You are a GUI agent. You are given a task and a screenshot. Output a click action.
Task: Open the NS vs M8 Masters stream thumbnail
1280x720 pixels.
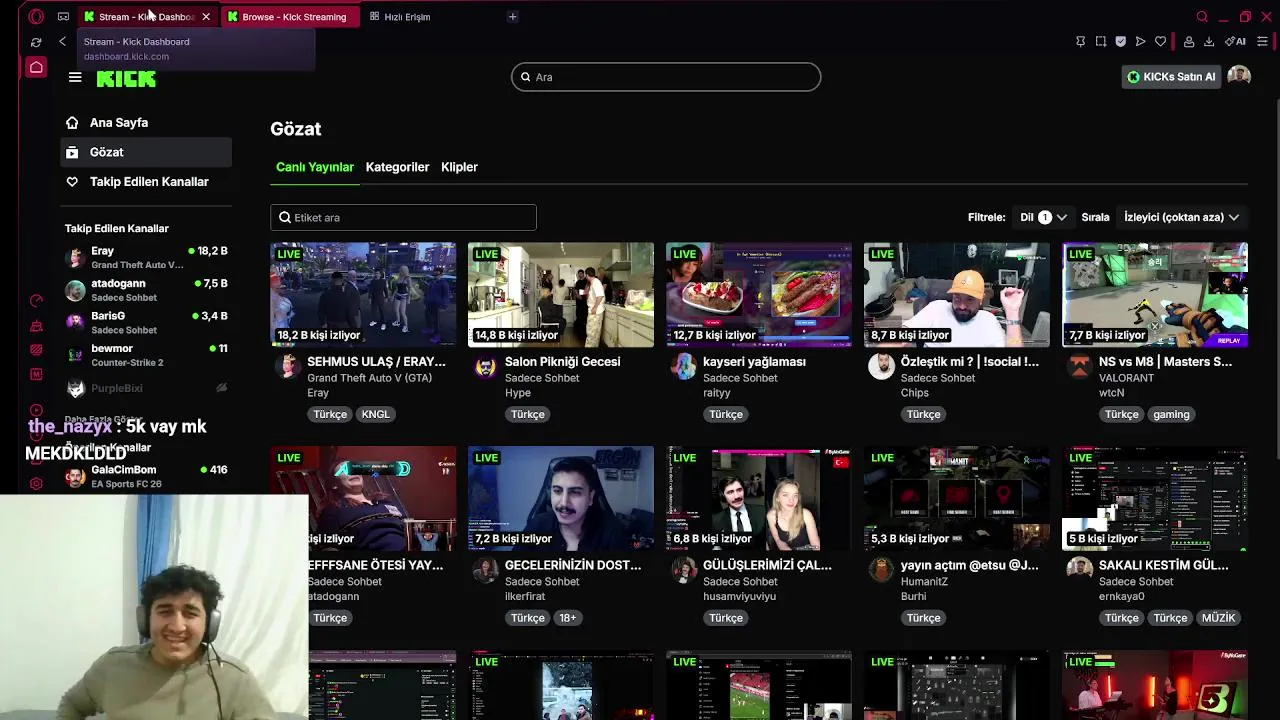coord(1155,295)
